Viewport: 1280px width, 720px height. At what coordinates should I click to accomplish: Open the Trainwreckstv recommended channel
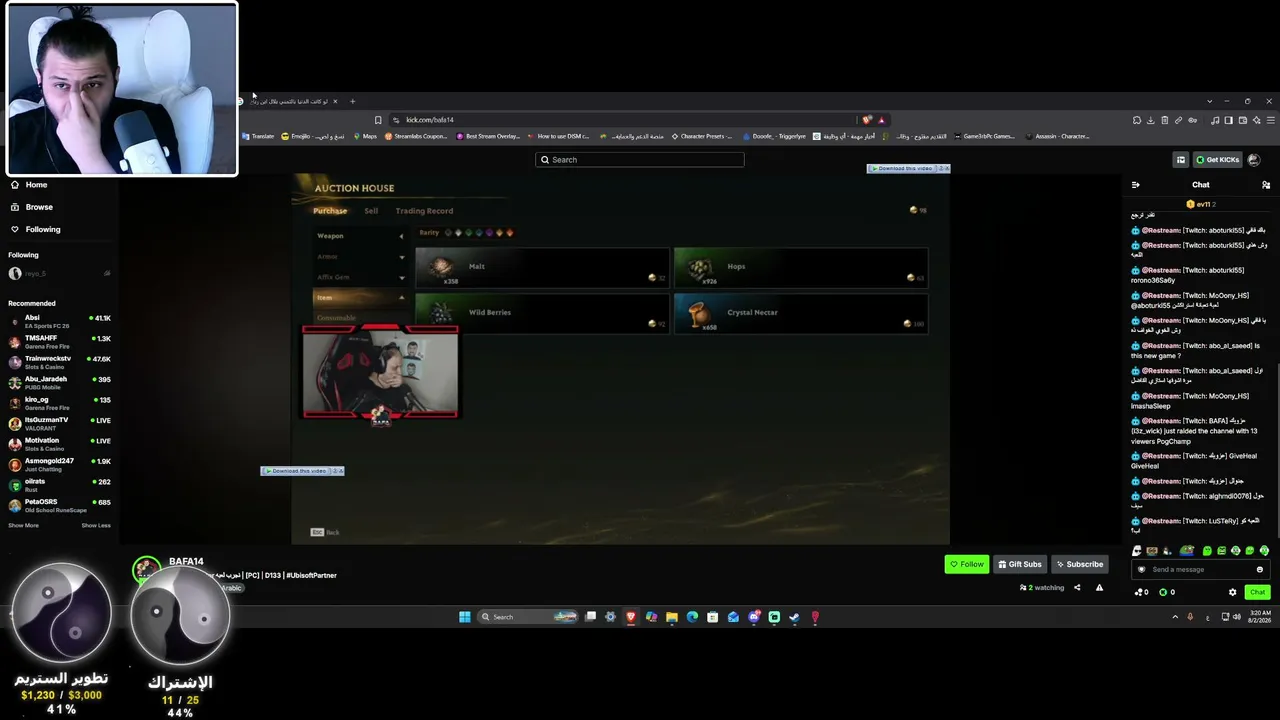pyautogui.click(x=60, y=361)
